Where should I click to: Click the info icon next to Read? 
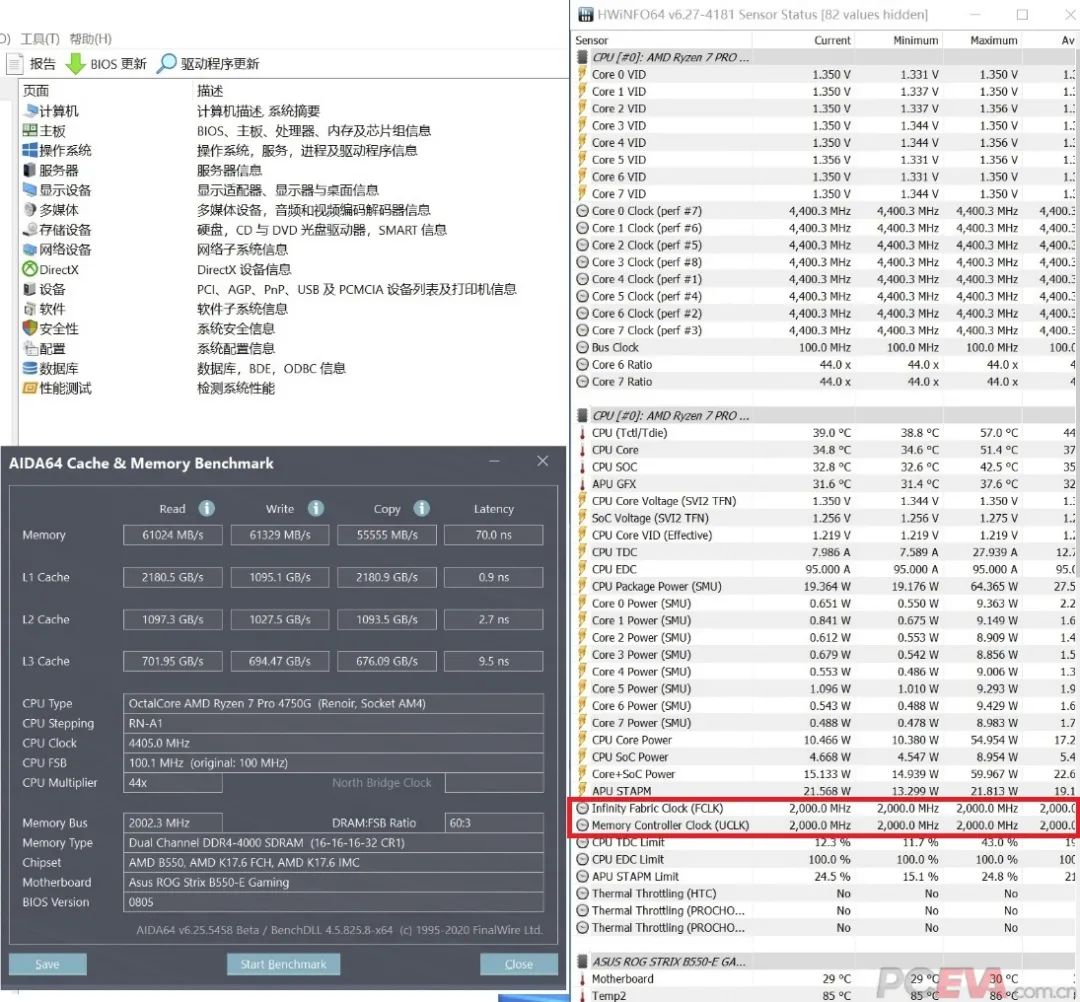point(206,508)
